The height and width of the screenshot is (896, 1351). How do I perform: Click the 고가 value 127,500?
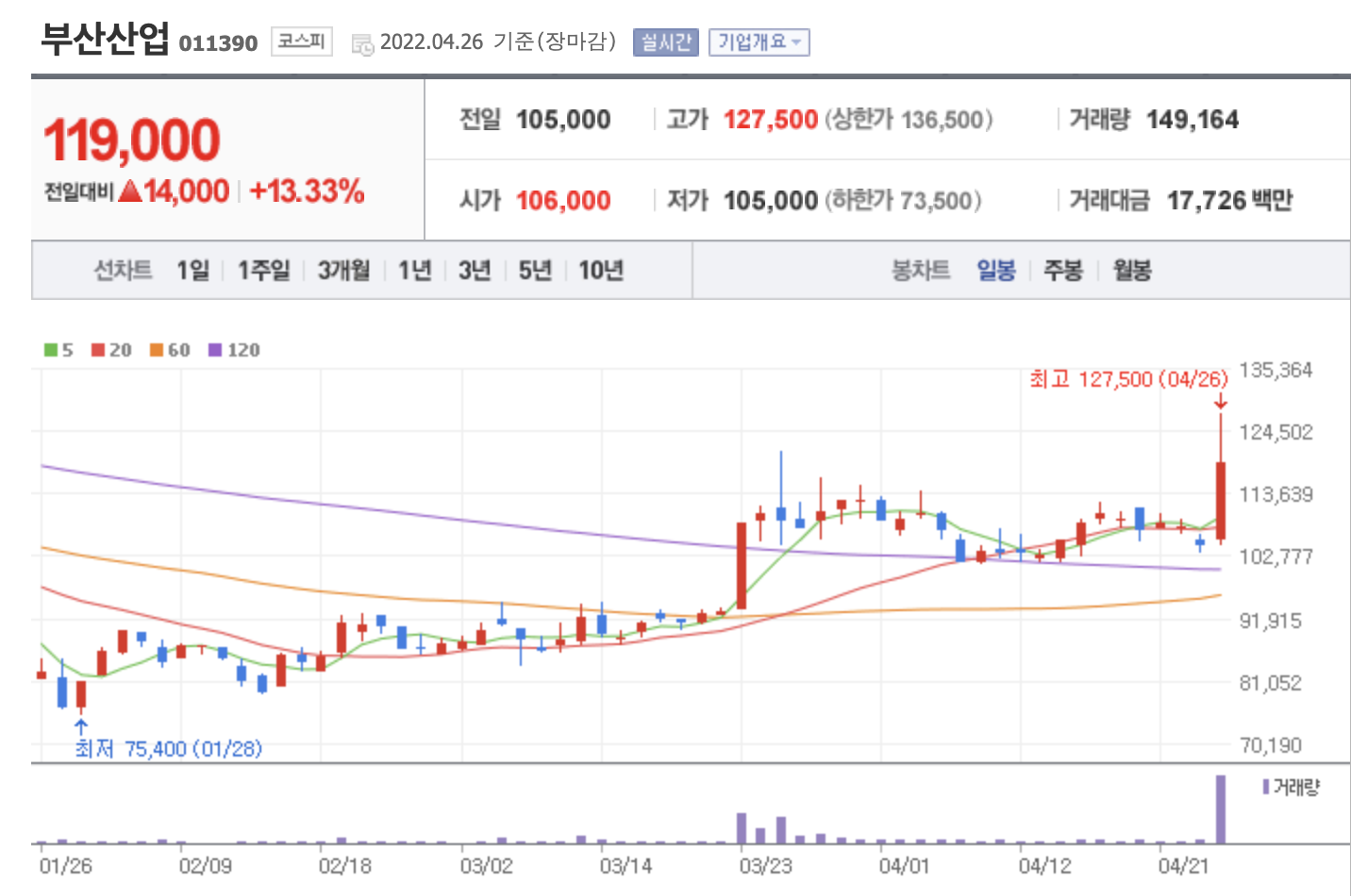click(771, 120)
